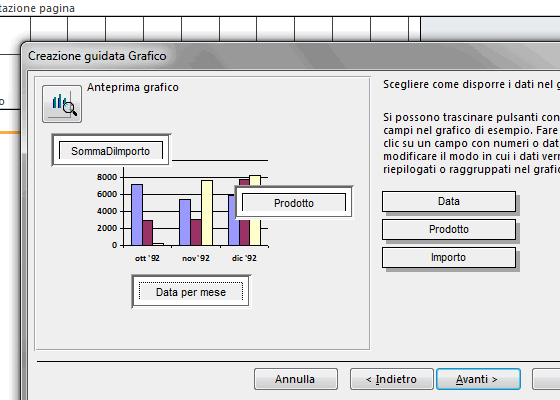
Task: Click the 'Scegliere come disporre i dati' instruction text
Action: pos(471,84)
